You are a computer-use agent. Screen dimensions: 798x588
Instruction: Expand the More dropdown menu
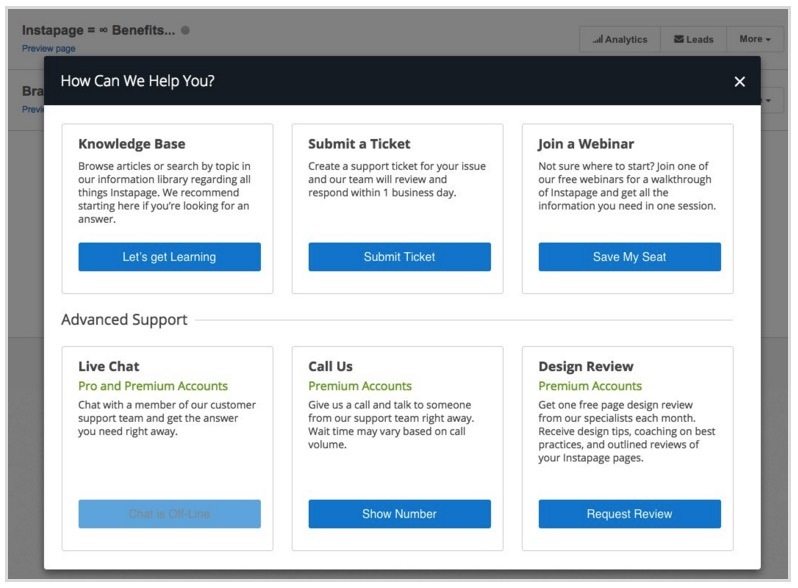[x=755, y=39]
